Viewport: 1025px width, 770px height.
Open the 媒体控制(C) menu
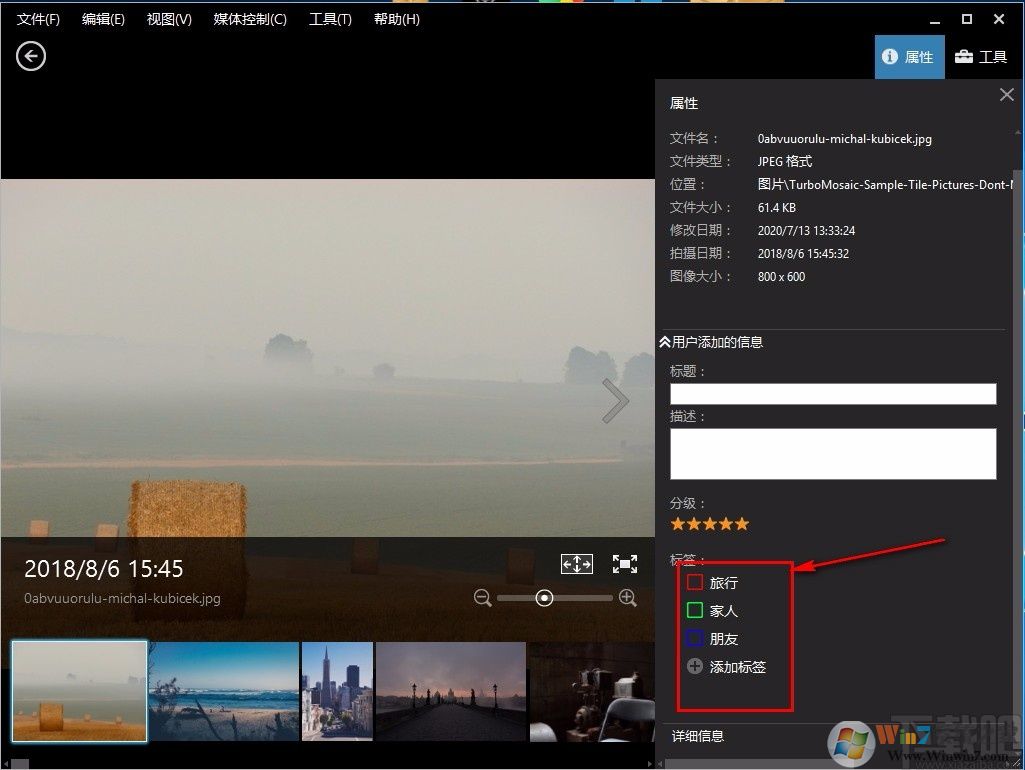[x=250, y=19]
